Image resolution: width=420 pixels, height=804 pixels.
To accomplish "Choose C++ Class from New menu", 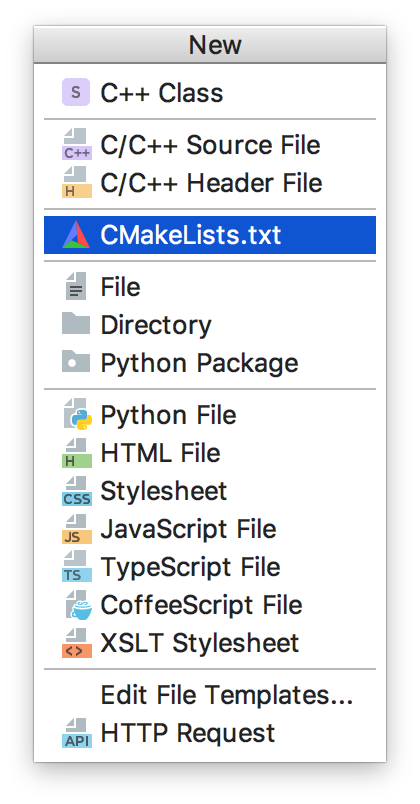I will pyautogui.click(x=210, y=93).
